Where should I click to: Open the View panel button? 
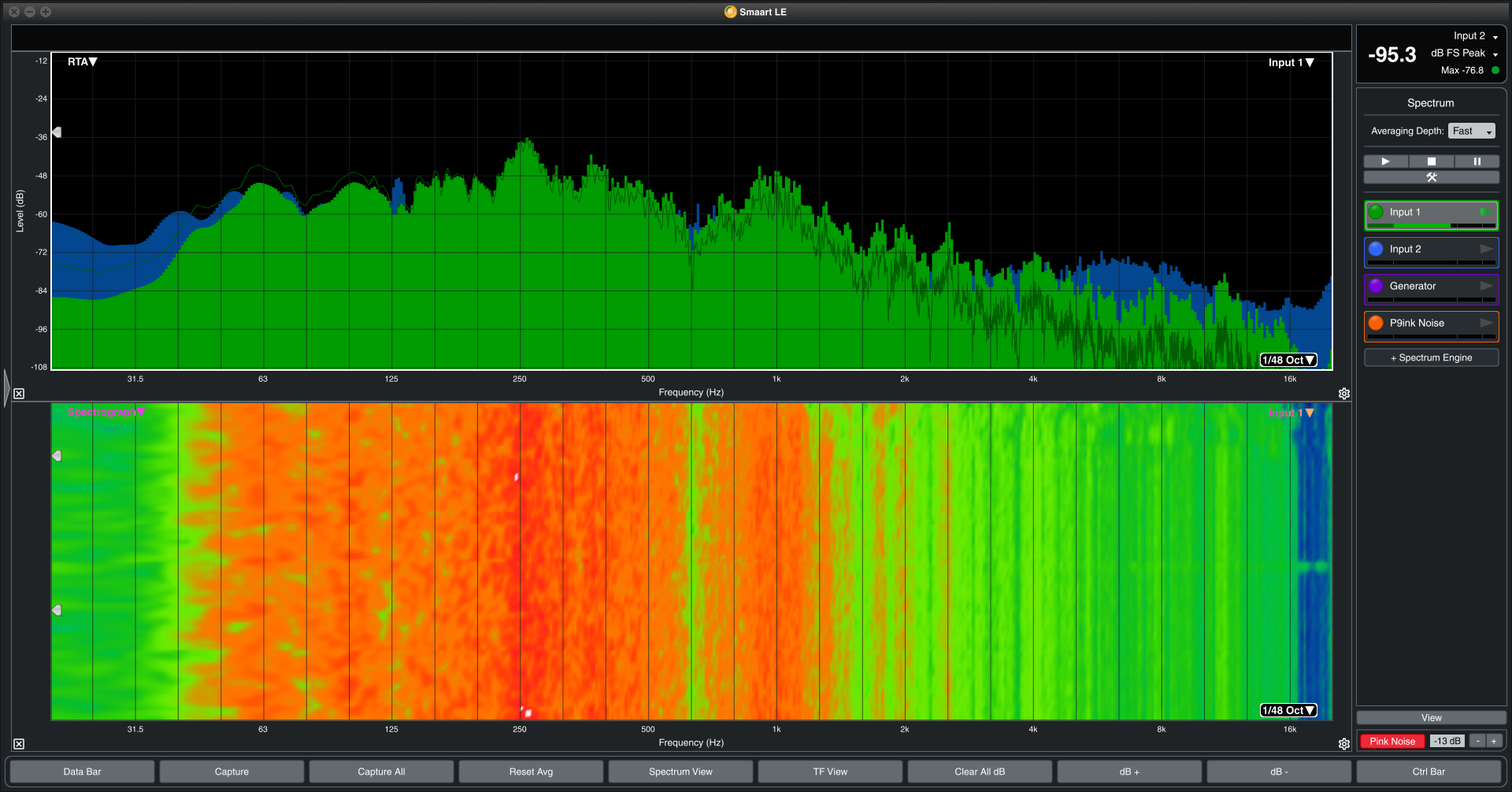point(1432,718)
